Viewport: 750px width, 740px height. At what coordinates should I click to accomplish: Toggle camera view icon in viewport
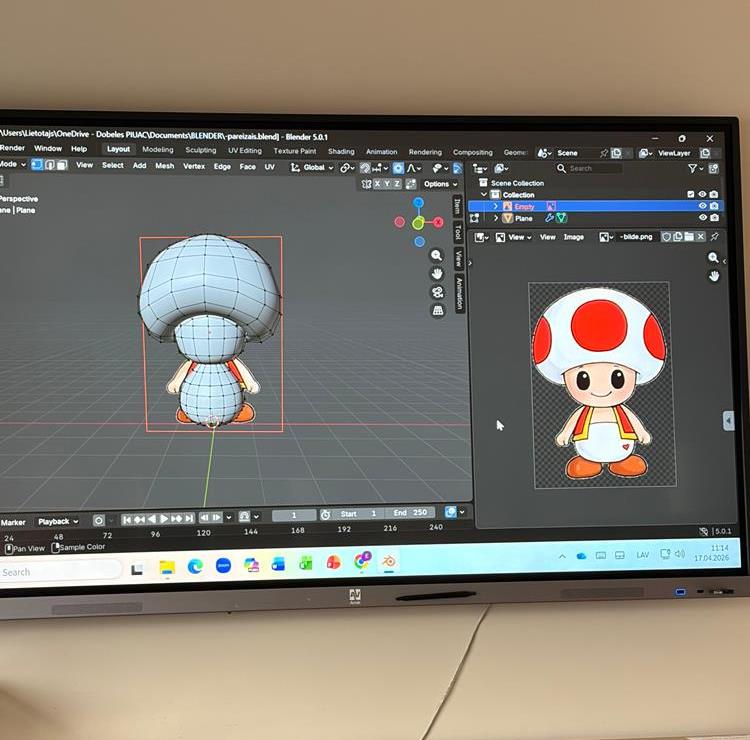pyautogui.click(x=438, y=292)
